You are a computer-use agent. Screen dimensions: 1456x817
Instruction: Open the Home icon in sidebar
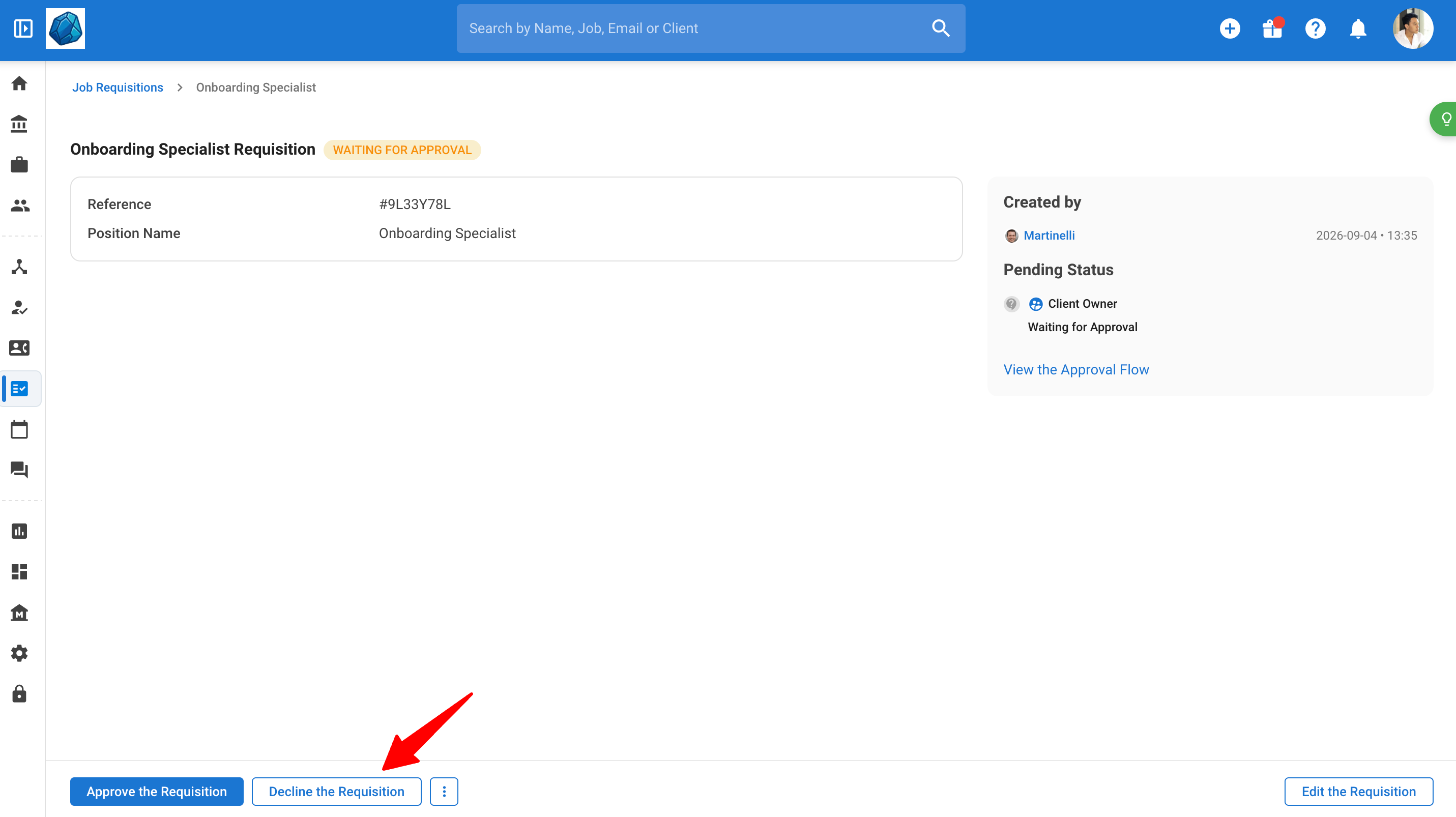[19, 83]
